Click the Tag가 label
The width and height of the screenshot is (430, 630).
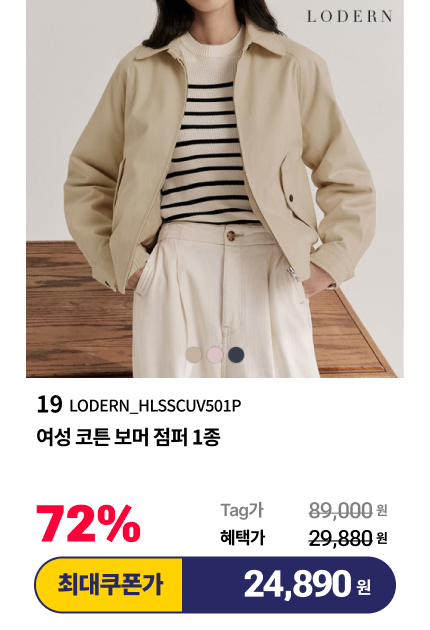pos(242,510)
